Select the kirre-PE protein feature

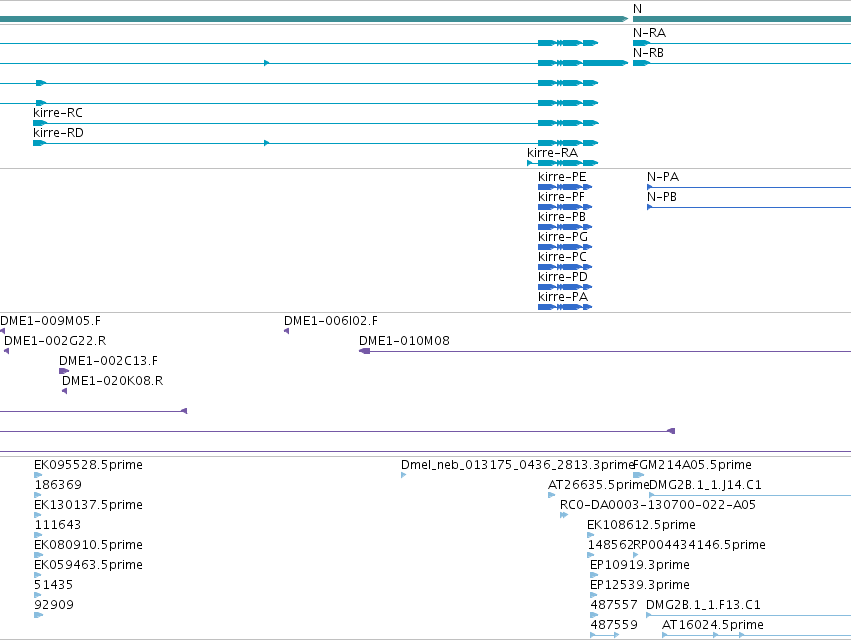(x=565, y=187)
